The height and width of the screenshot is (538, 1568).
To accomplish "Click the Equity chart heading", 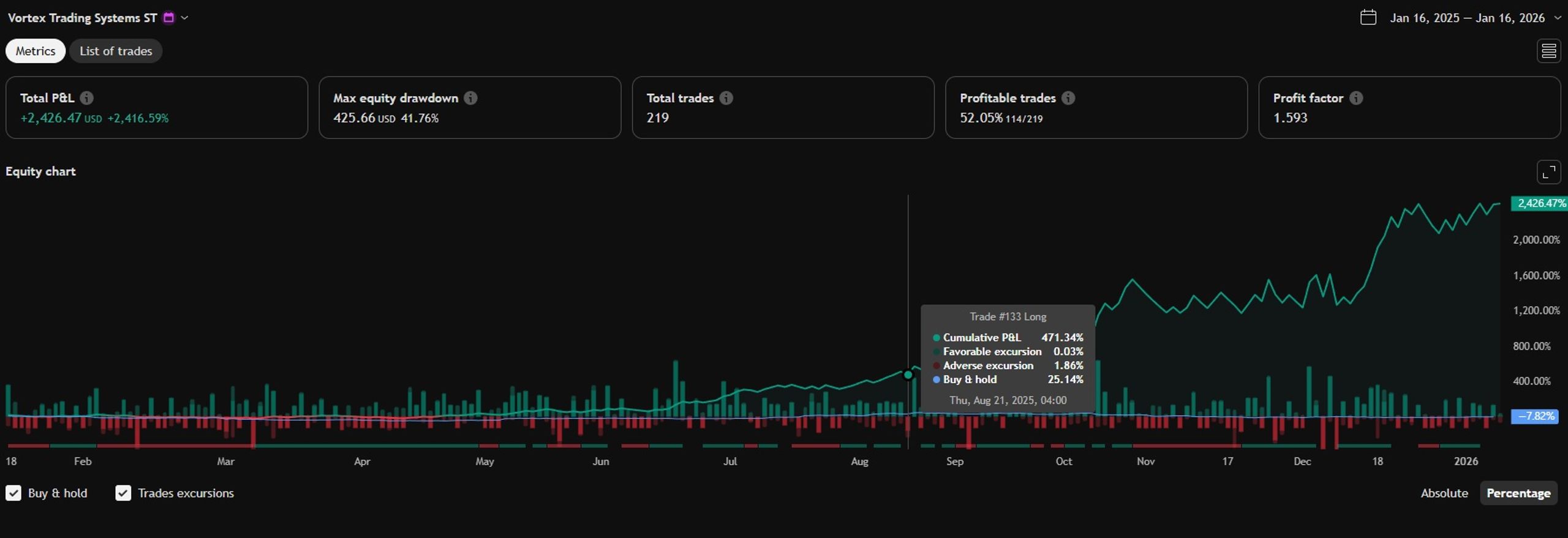I will tap(40, 171).
